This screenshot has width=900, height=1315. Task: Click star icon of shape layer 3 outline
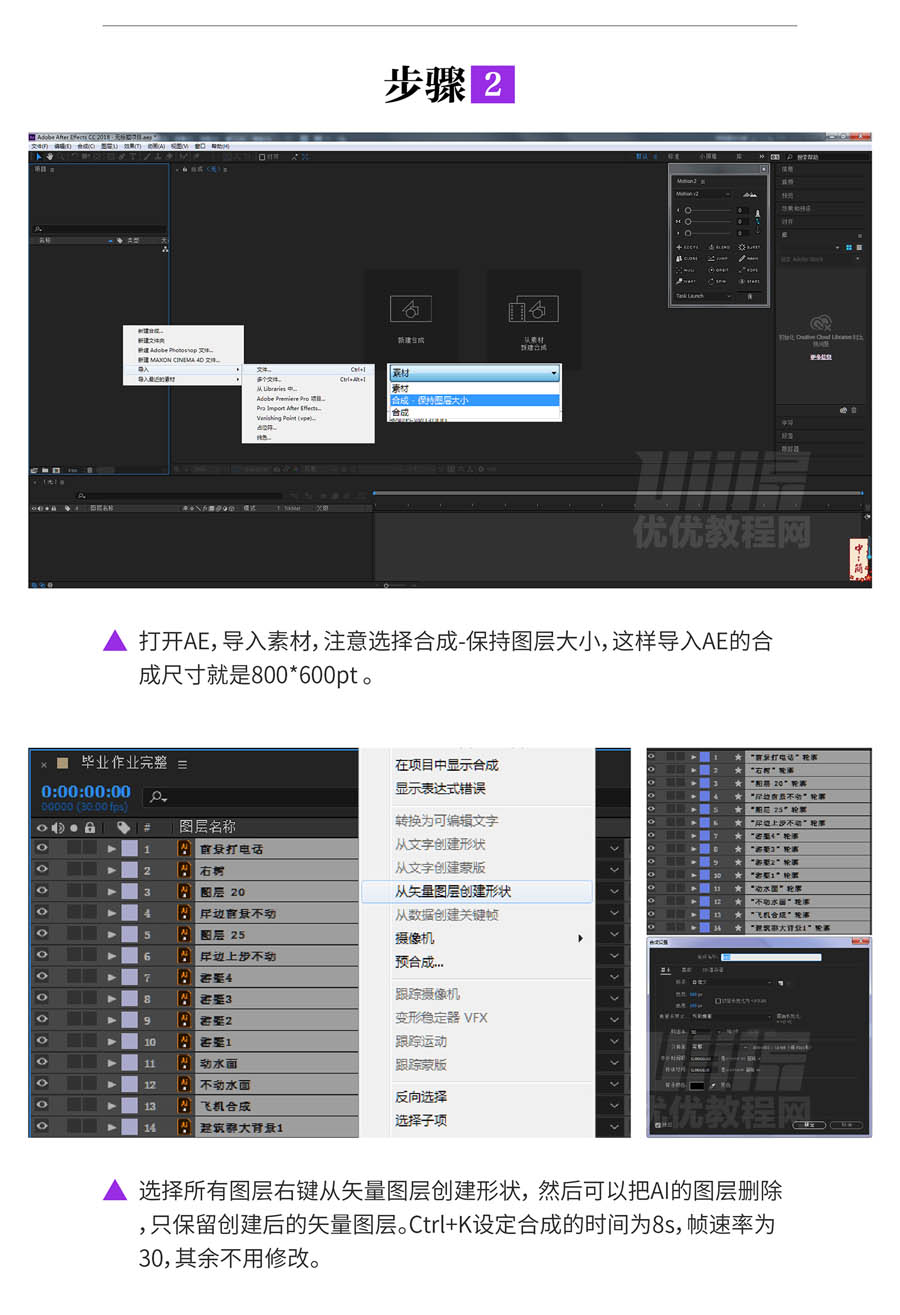tap(738, 783)
